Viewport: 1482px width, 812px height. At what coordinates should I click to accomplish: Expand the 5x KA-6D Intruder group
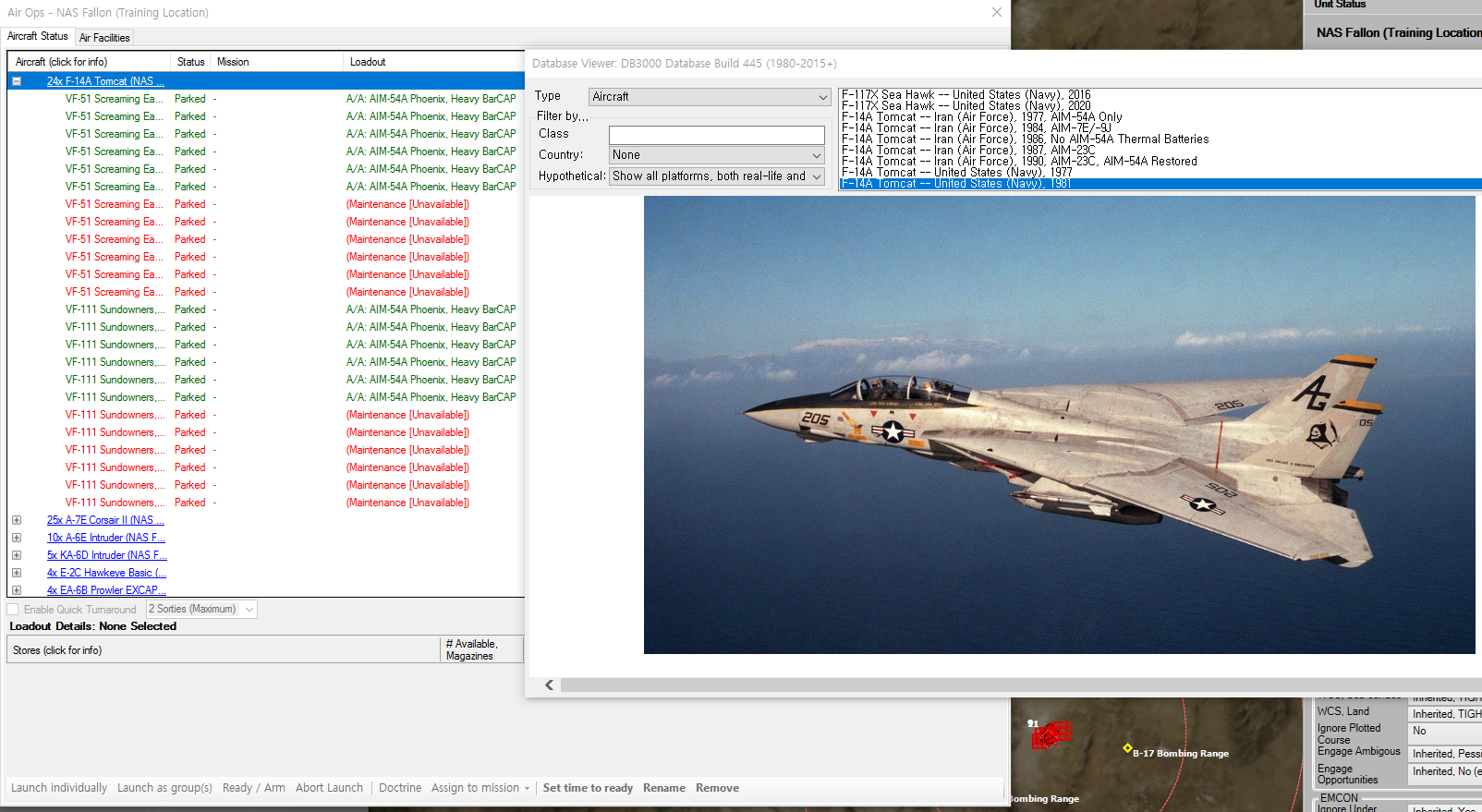click(x=17, y=555)
